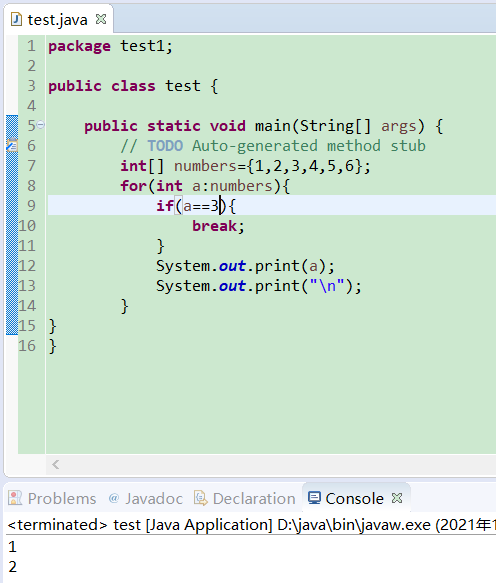Click the Problems view icon
This screenshot has width=496, height=583.
(x=15, y=498)
